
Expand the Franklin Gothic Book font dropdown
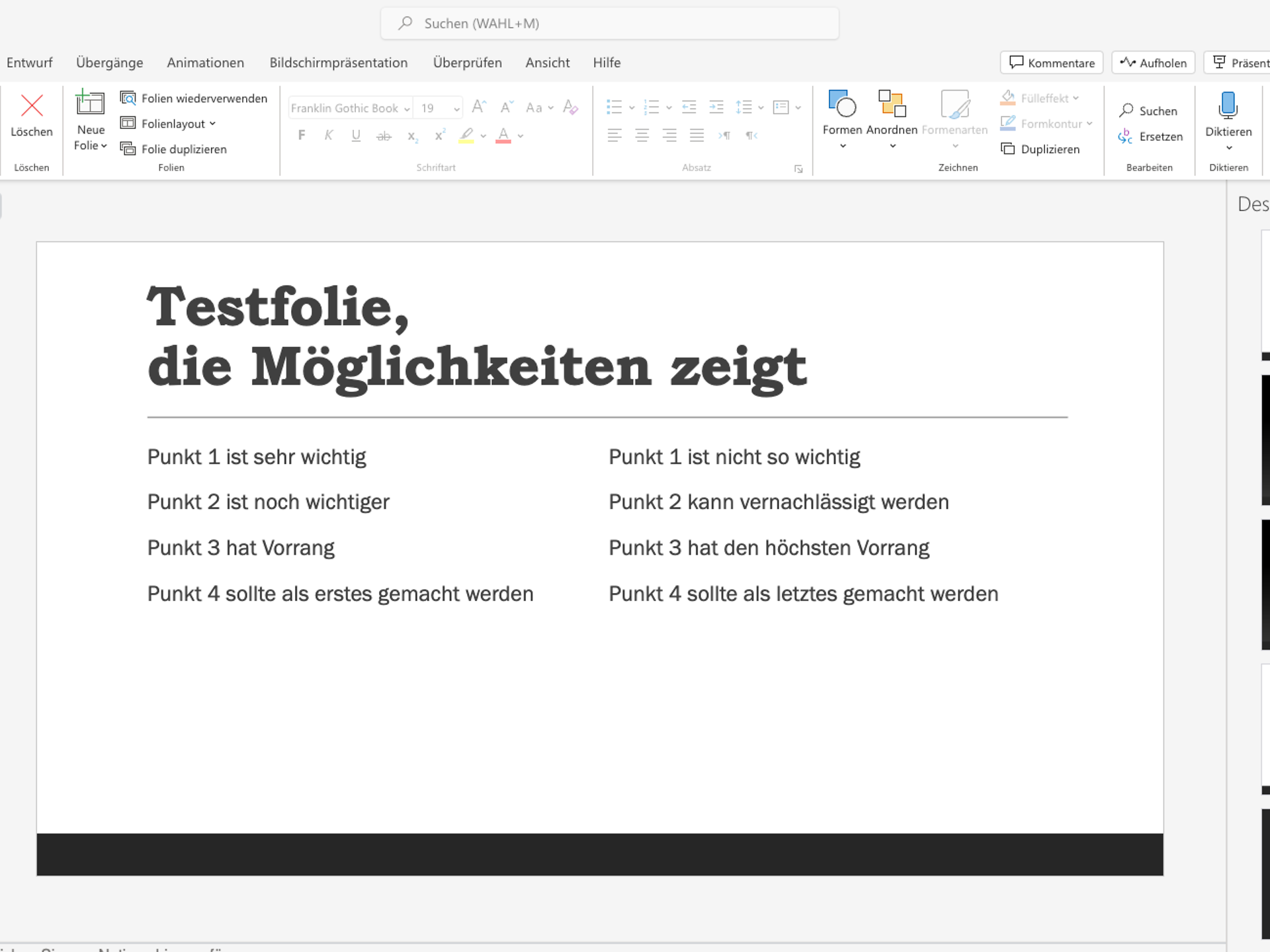[x=407, y=108]
